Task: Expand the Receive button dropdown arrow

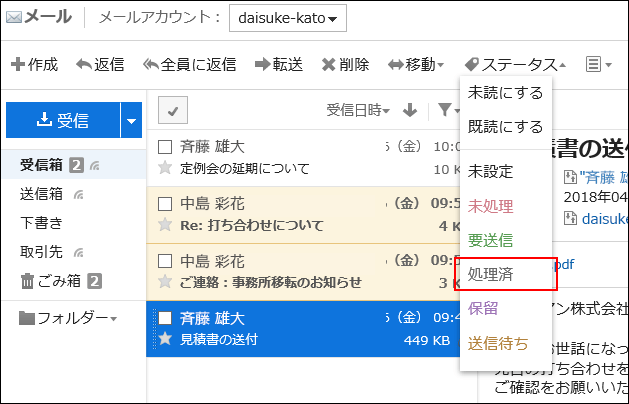Action: point(133,121)
